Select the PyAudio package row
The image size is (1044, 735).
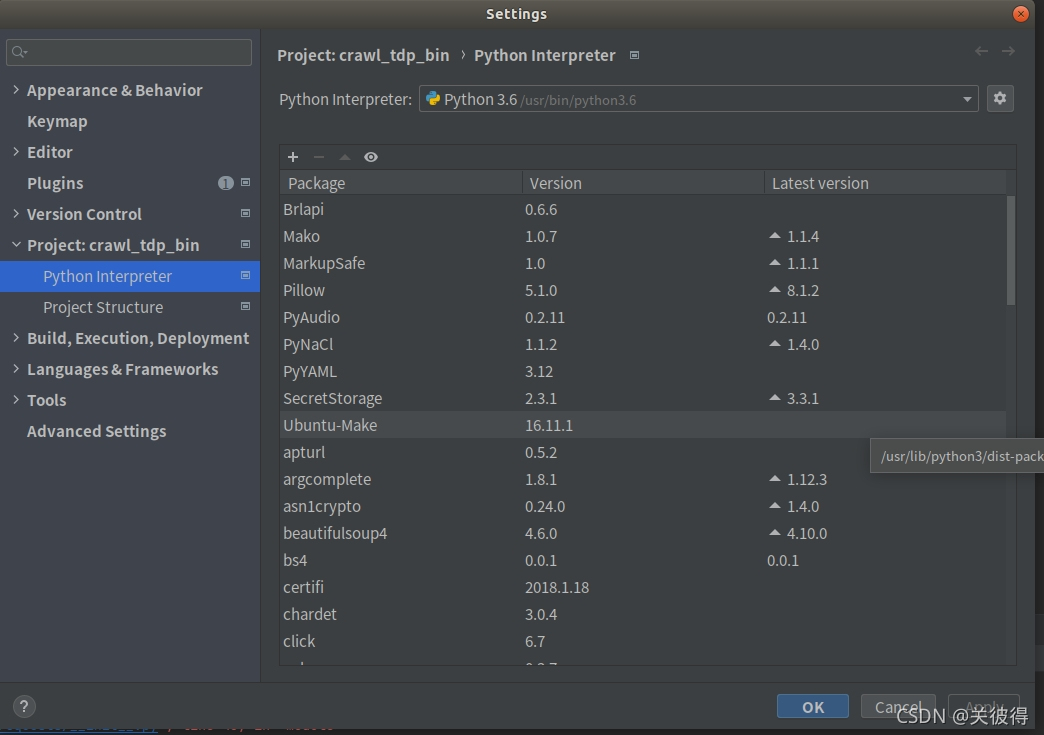click(643, 317)
